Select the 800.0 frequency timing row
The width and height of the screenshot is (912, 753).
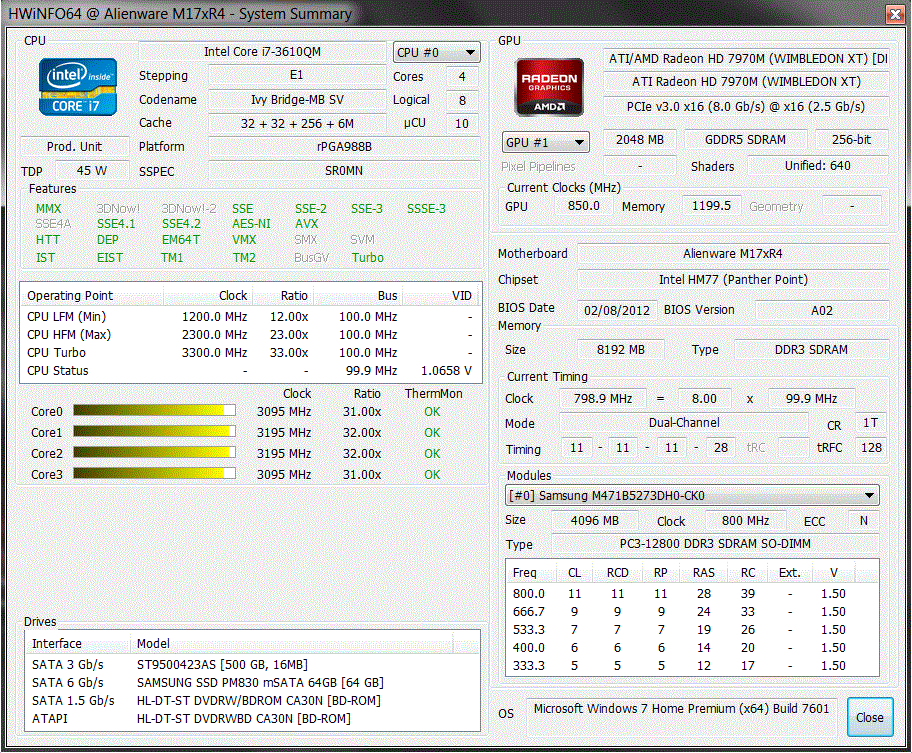pyautogui.click(x=692, y=594)
